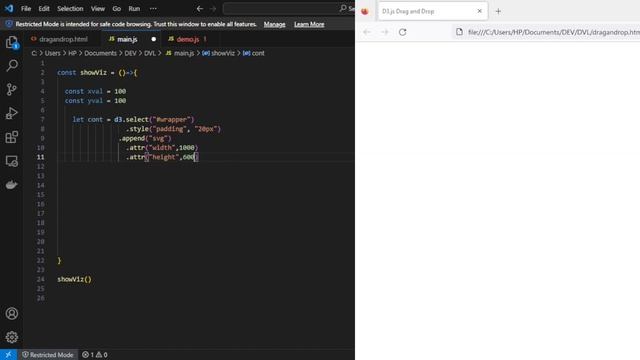Go back in VS Code navigation history

(x=200, y=9)
